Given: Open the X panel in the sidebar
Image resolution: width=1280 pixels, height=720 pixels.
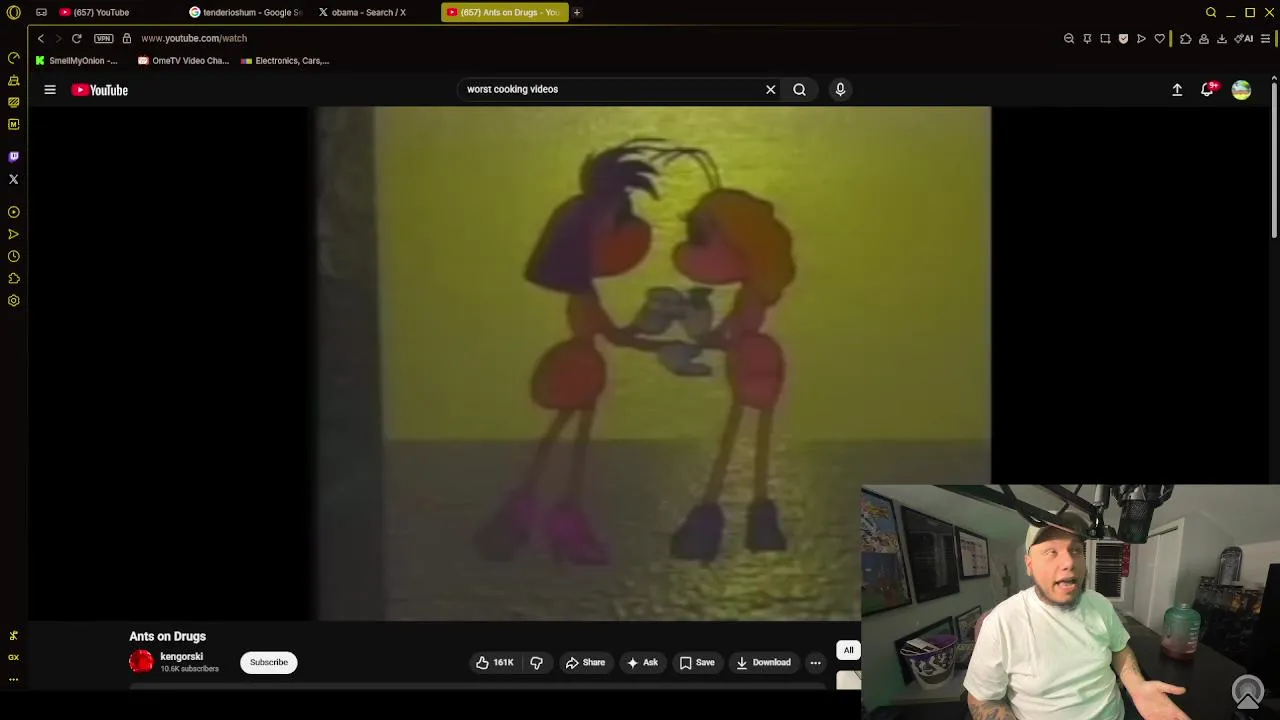Looking at the screenshot, I should coord(14,179).
